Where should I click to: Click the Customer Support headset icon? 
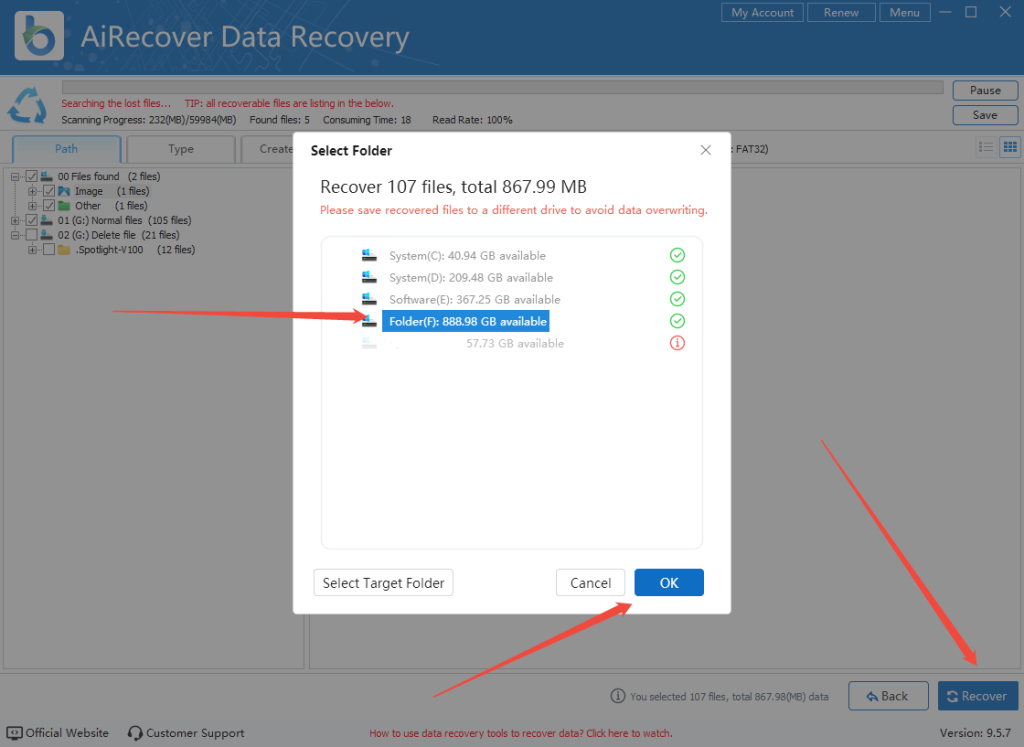133,732
